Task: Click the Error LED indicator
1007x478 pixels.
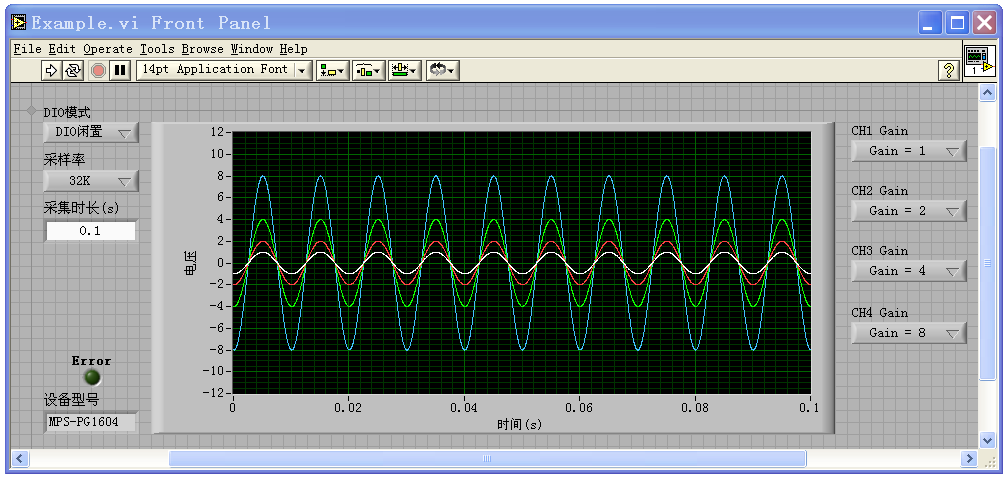Action: tap(92, 377)
